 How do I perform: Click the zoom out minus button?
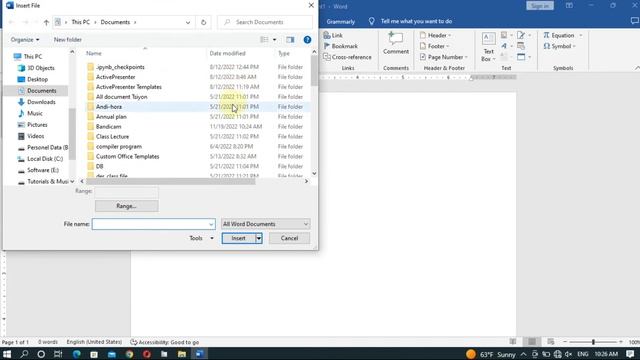pyautogui.click(x=565, y=342)
